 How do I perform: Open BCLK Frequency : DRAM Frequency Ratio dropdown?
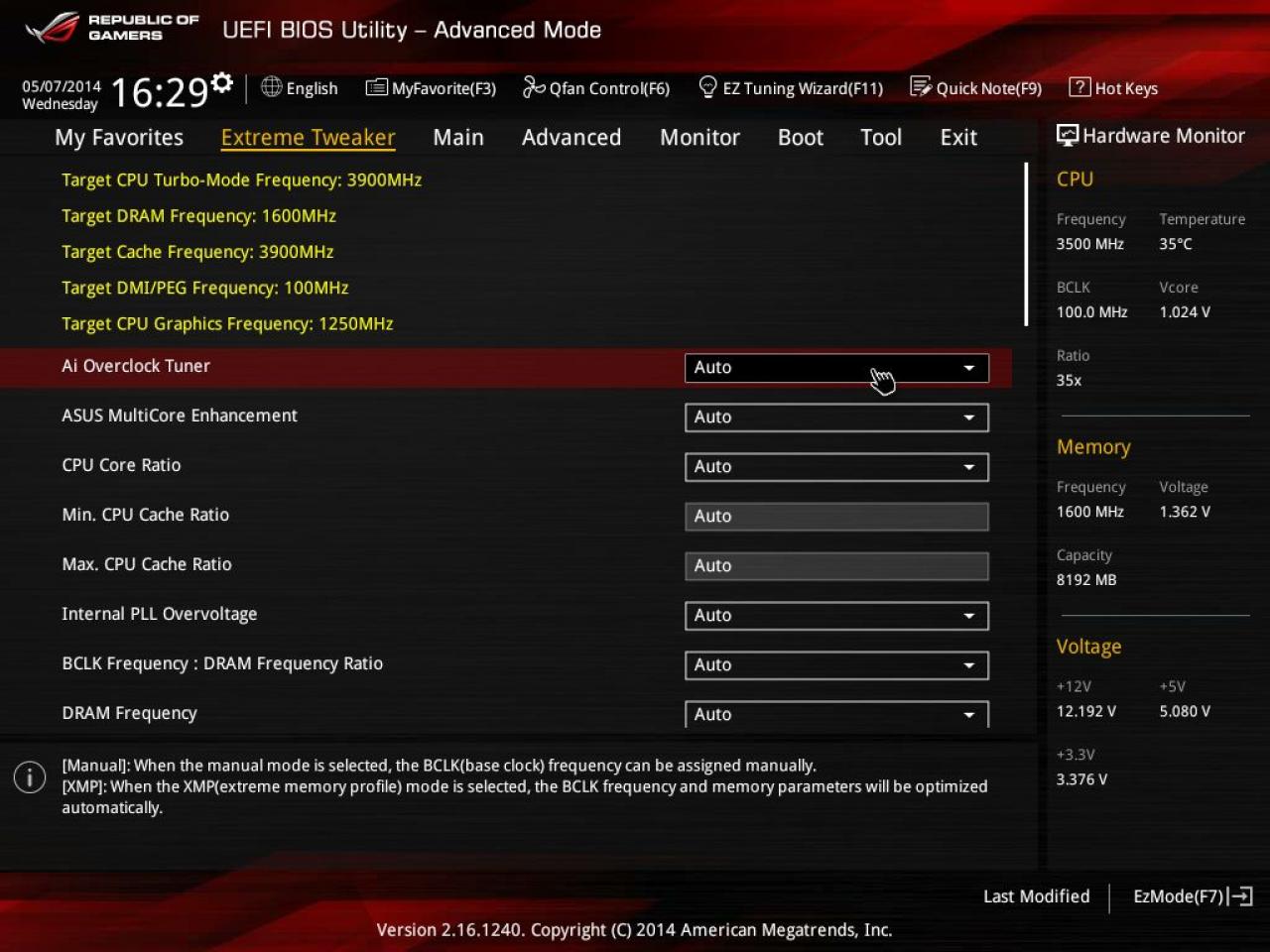836,665
